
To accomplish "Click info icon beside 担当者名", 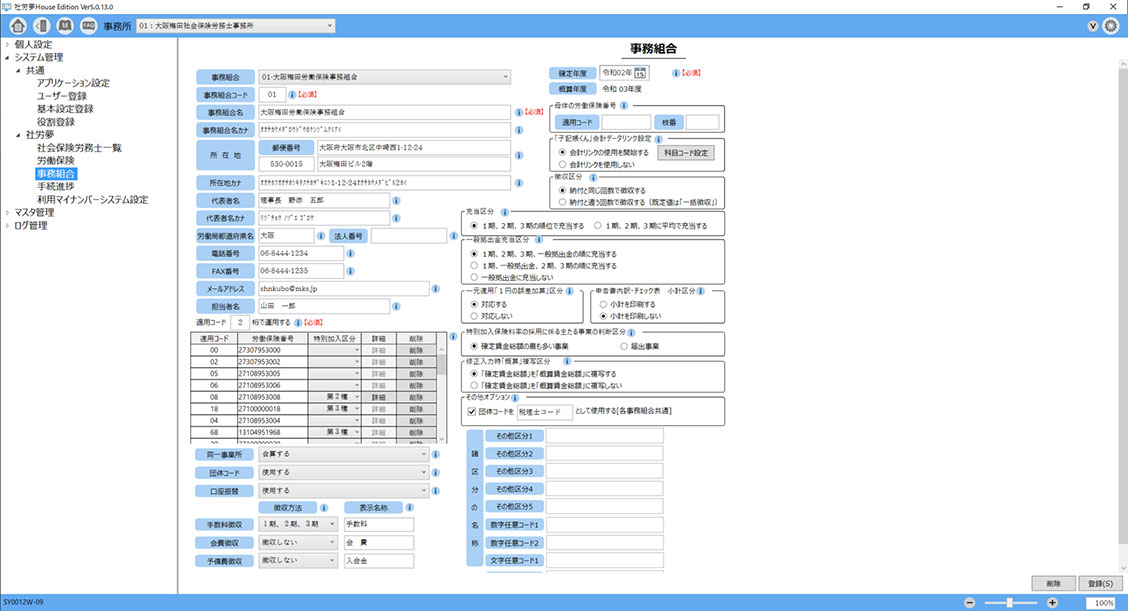I will pos(396,307).
